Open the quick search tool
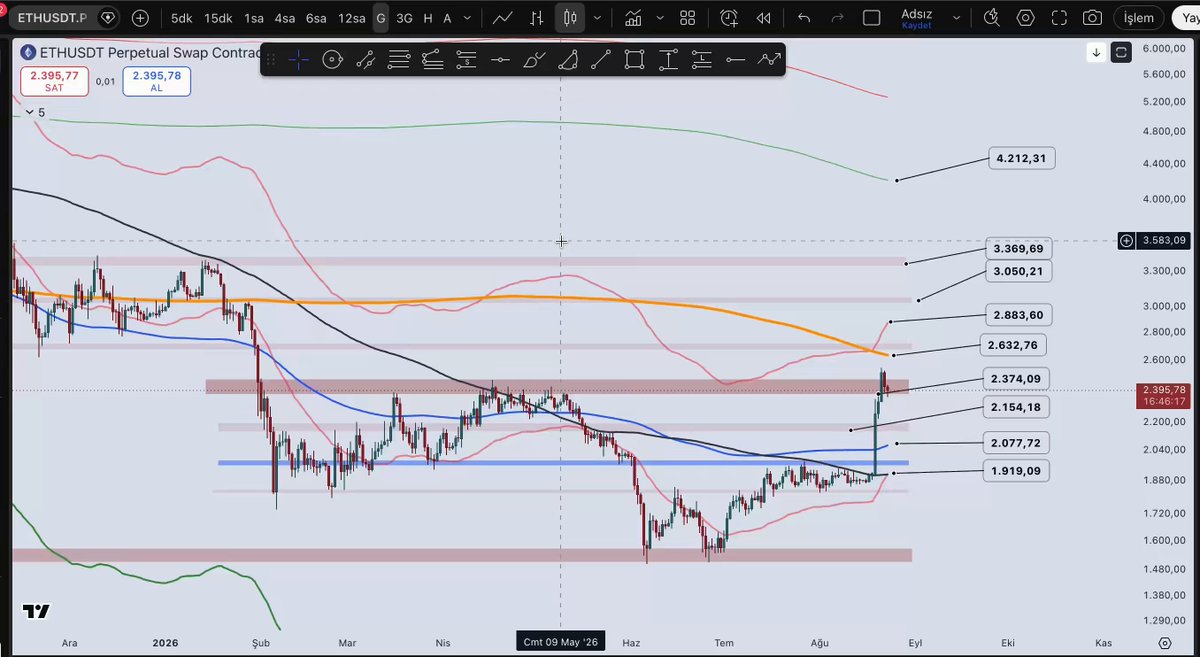 991,18
